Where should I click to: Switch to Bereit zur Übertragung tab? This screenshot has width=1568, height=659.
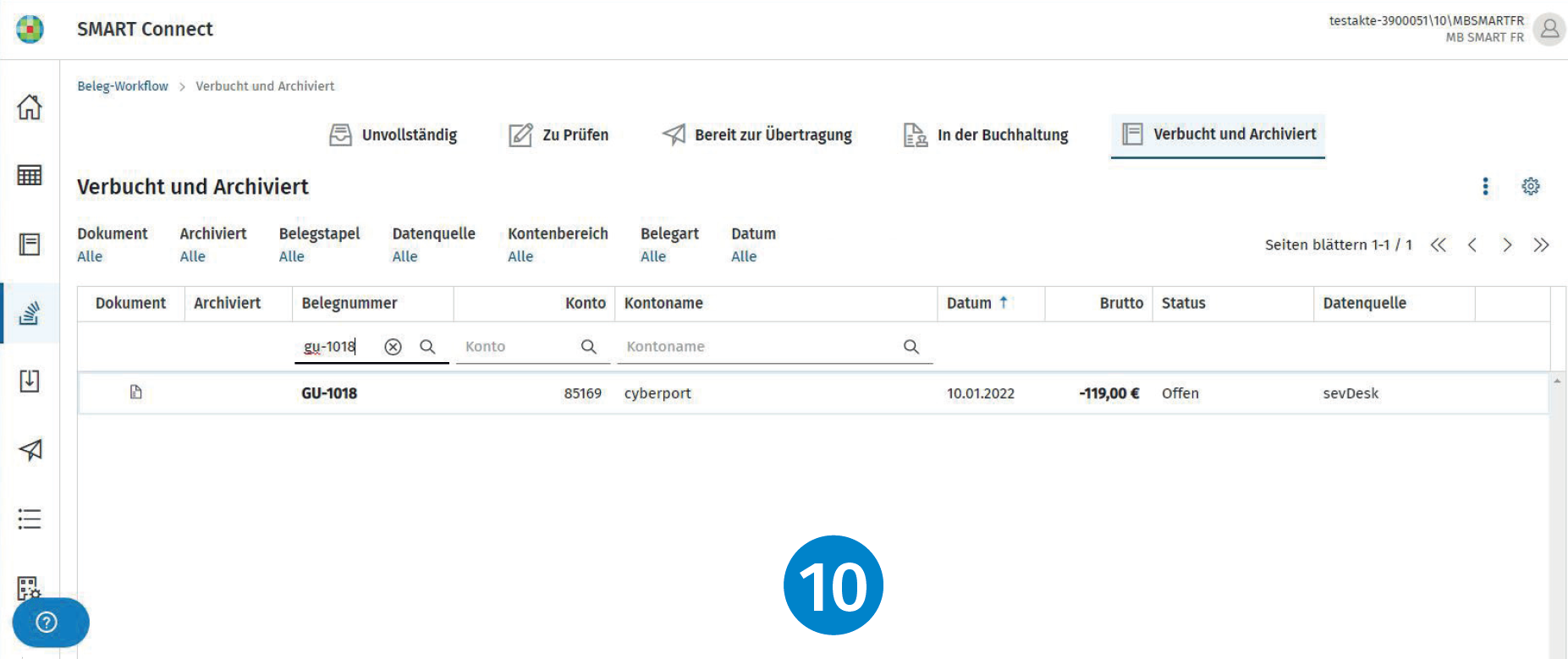click(756, 135)
